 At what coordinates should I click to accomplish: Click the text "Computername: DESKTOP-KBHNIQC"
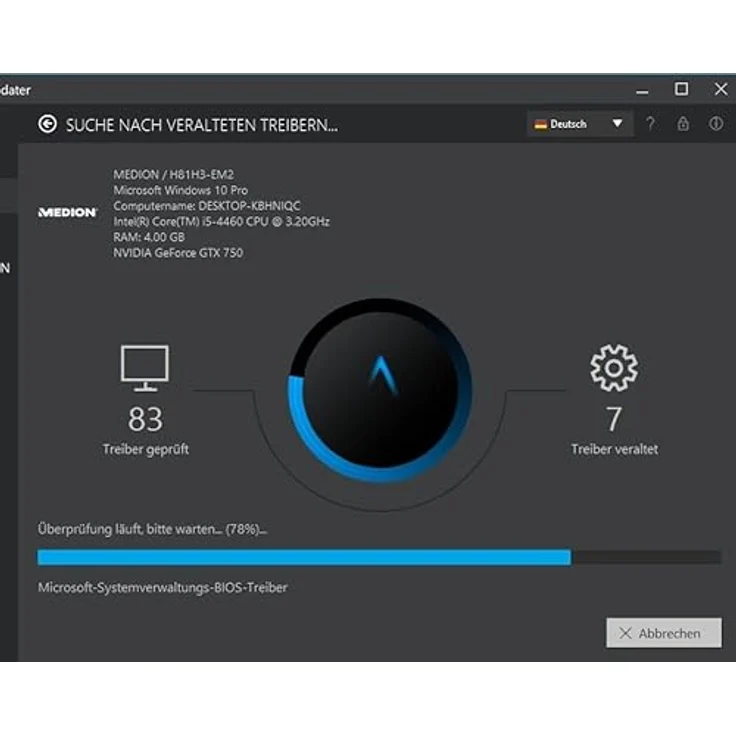coord(207,206)
